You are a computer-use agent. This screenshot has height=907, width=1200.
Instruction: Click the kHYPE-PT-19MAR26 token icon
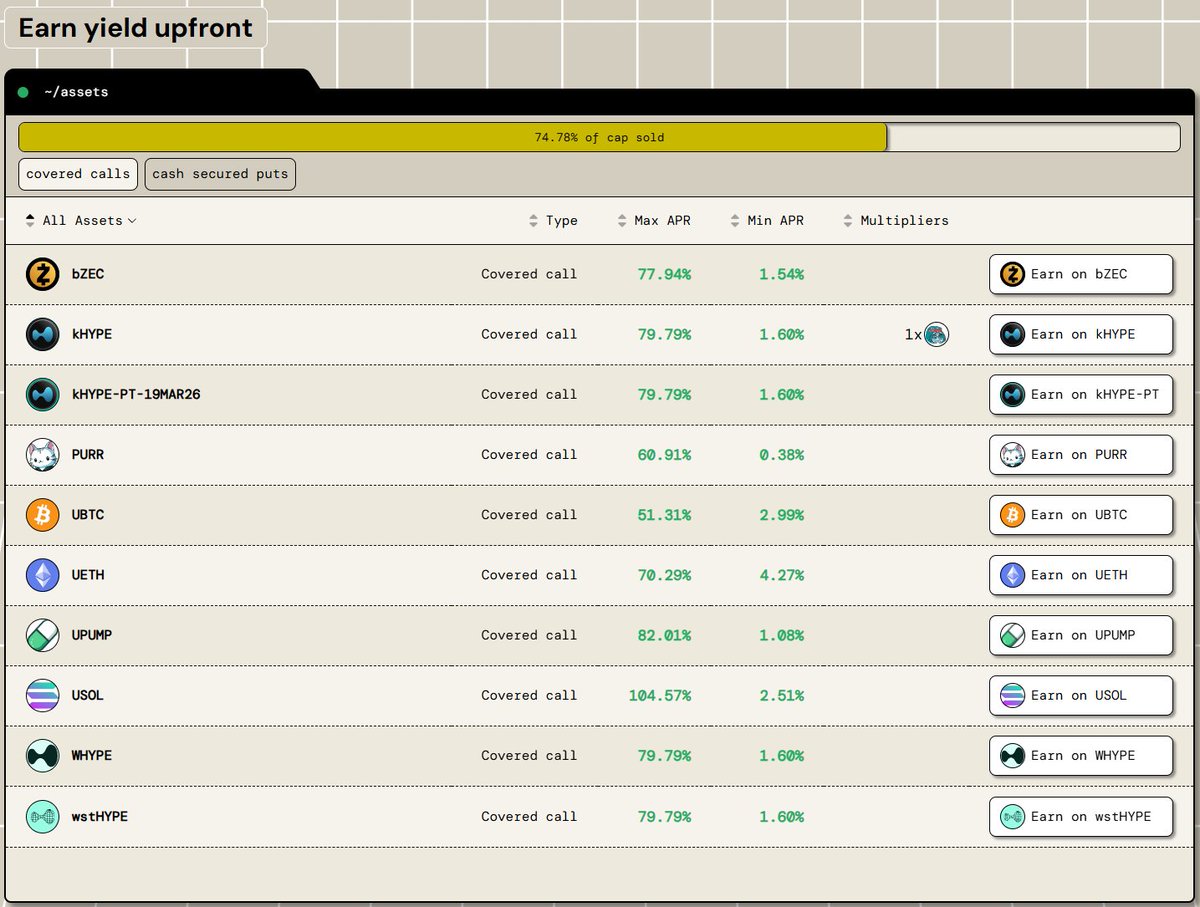tap(43, 394)
